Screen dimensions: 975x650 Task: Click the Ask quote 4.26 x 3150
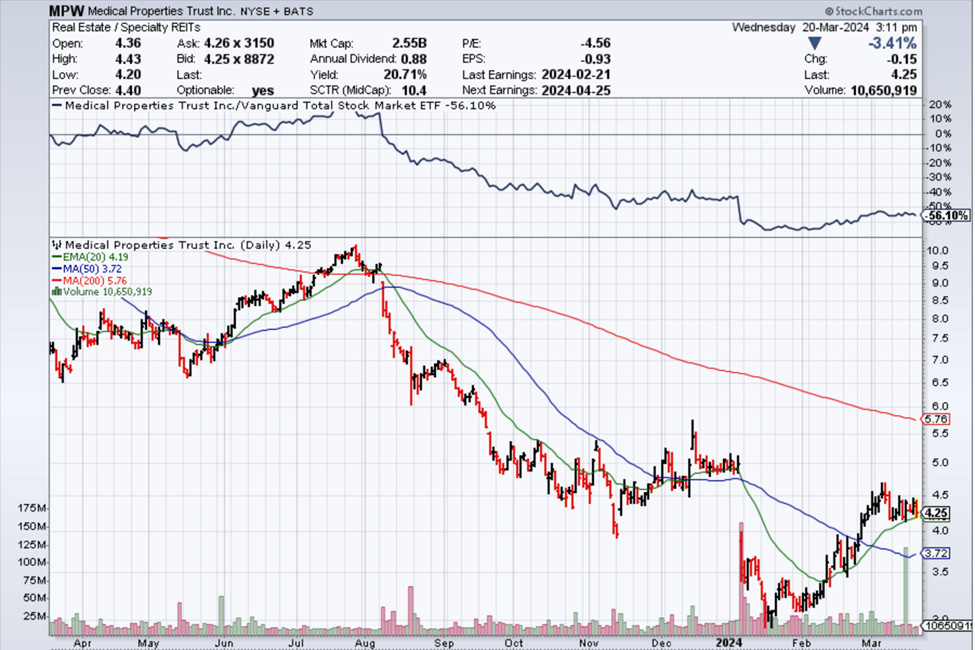[x=239, y=43]
